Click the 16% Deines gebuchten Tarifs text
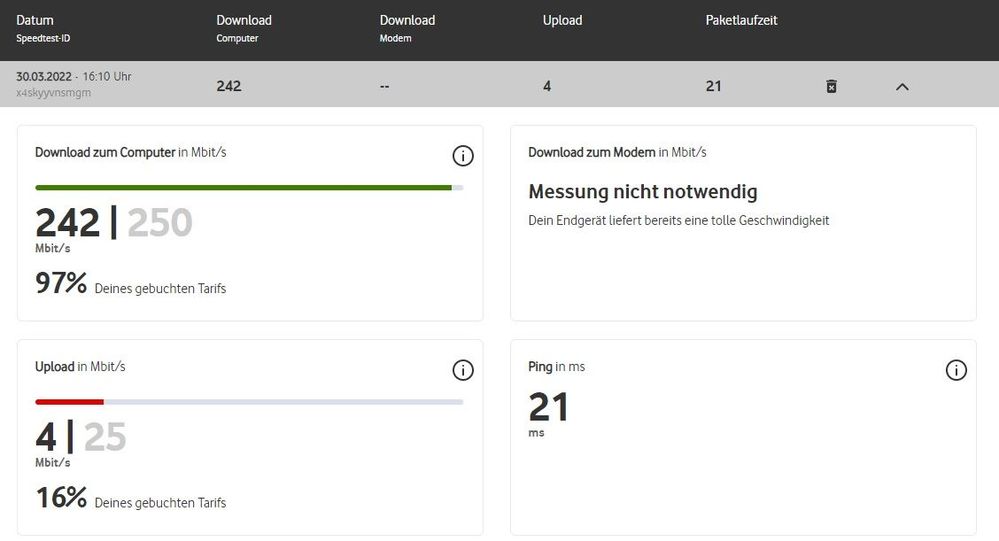Image resolution: width=999 pixels, height=541 pixels. point(131,499)
